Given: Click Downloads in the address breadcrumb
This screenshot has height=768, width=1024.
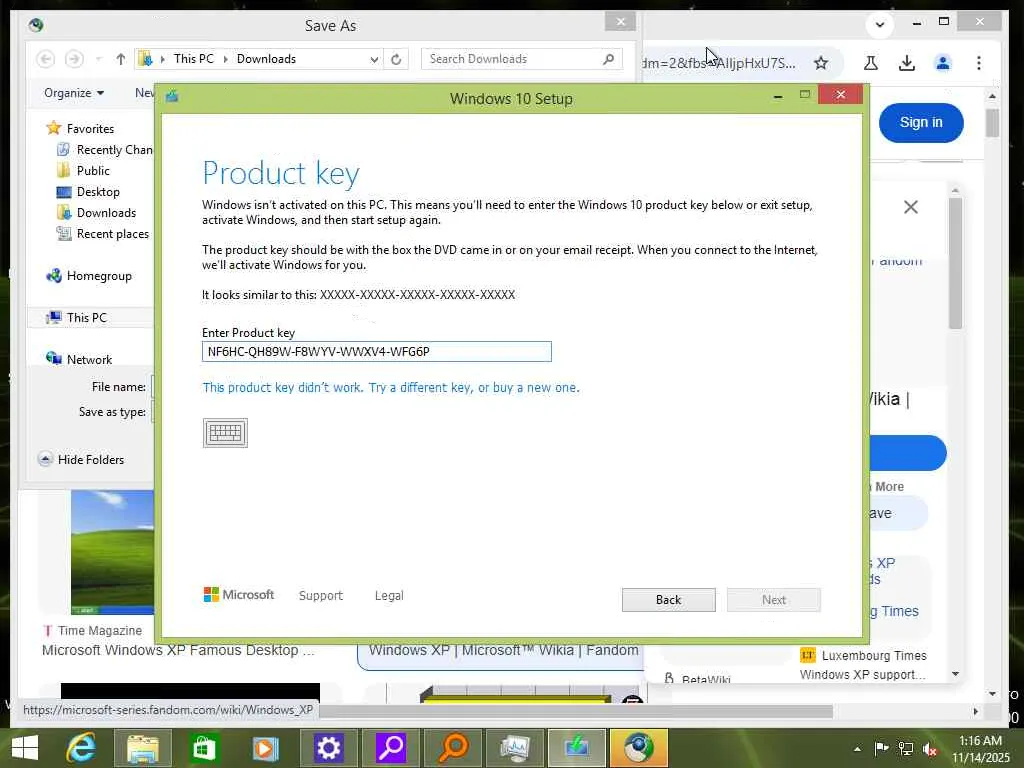Looking at the screenshot, I should [266, 59].
